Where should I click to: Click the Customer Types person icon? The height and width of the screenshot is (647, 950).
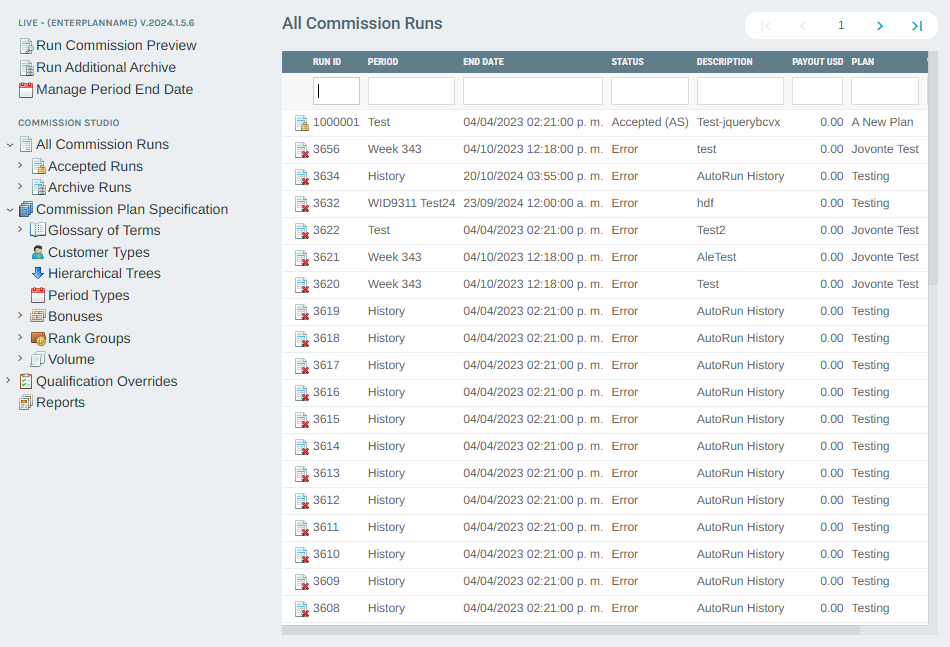click(38, 253)
